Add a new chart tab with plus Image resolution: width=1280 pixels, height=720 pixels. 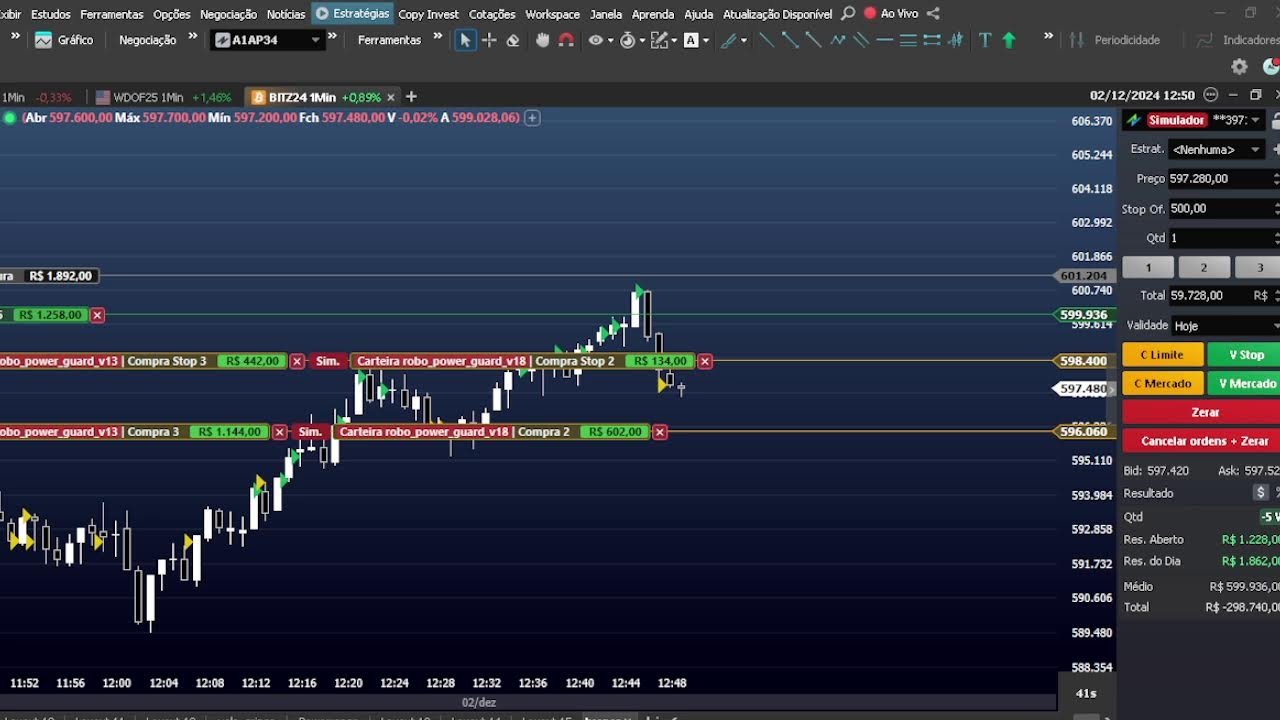[x=411, y=97]
